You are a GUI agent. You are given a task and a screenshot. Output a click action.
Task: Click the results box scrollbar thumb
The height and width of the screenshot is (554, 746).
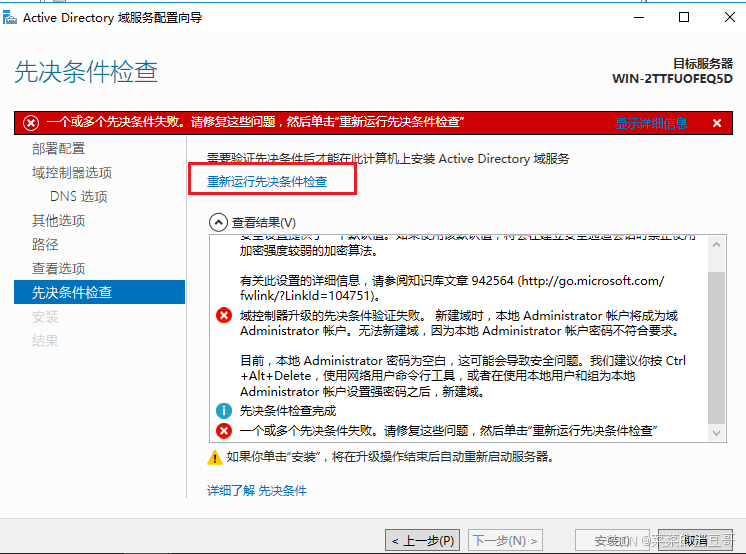717,347
